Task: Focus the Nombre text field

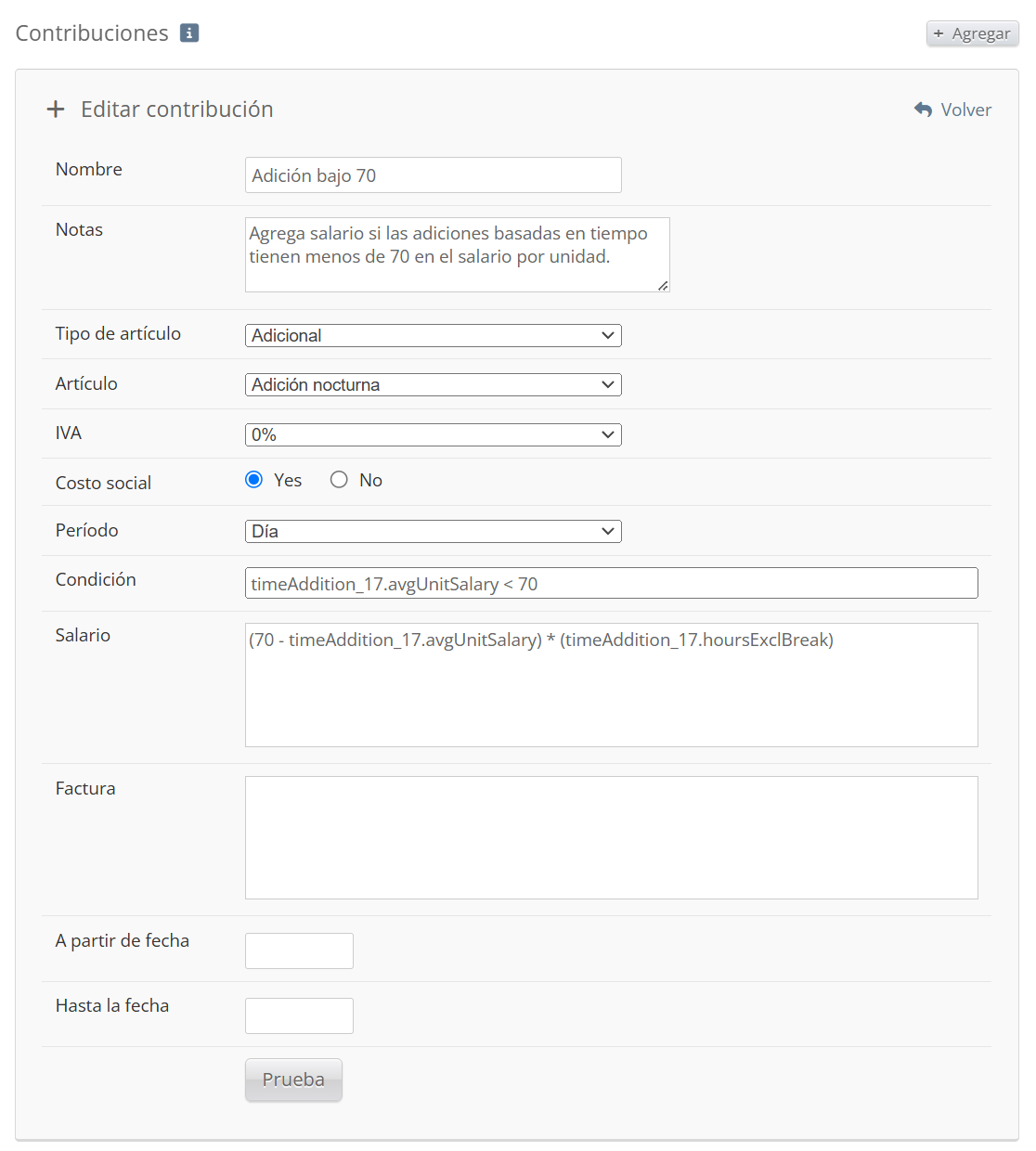Action: point(433,175)
